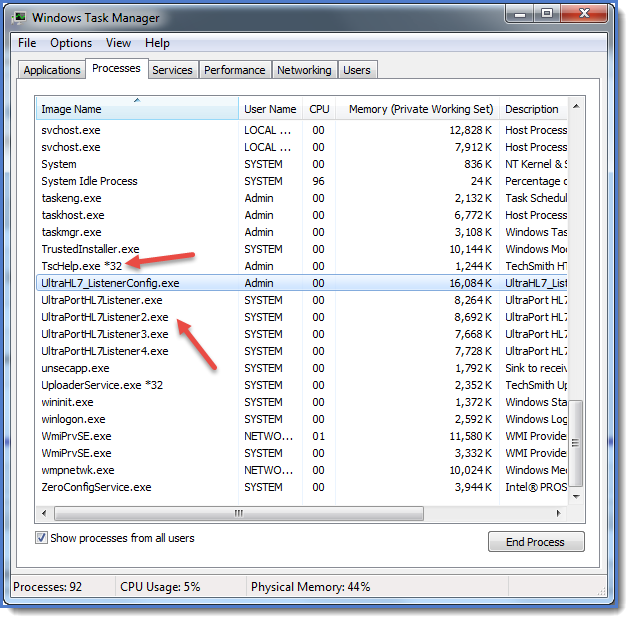This screenshot has height=623, width=633.
Task: Click the End Process button
Action: pos(536,541)
